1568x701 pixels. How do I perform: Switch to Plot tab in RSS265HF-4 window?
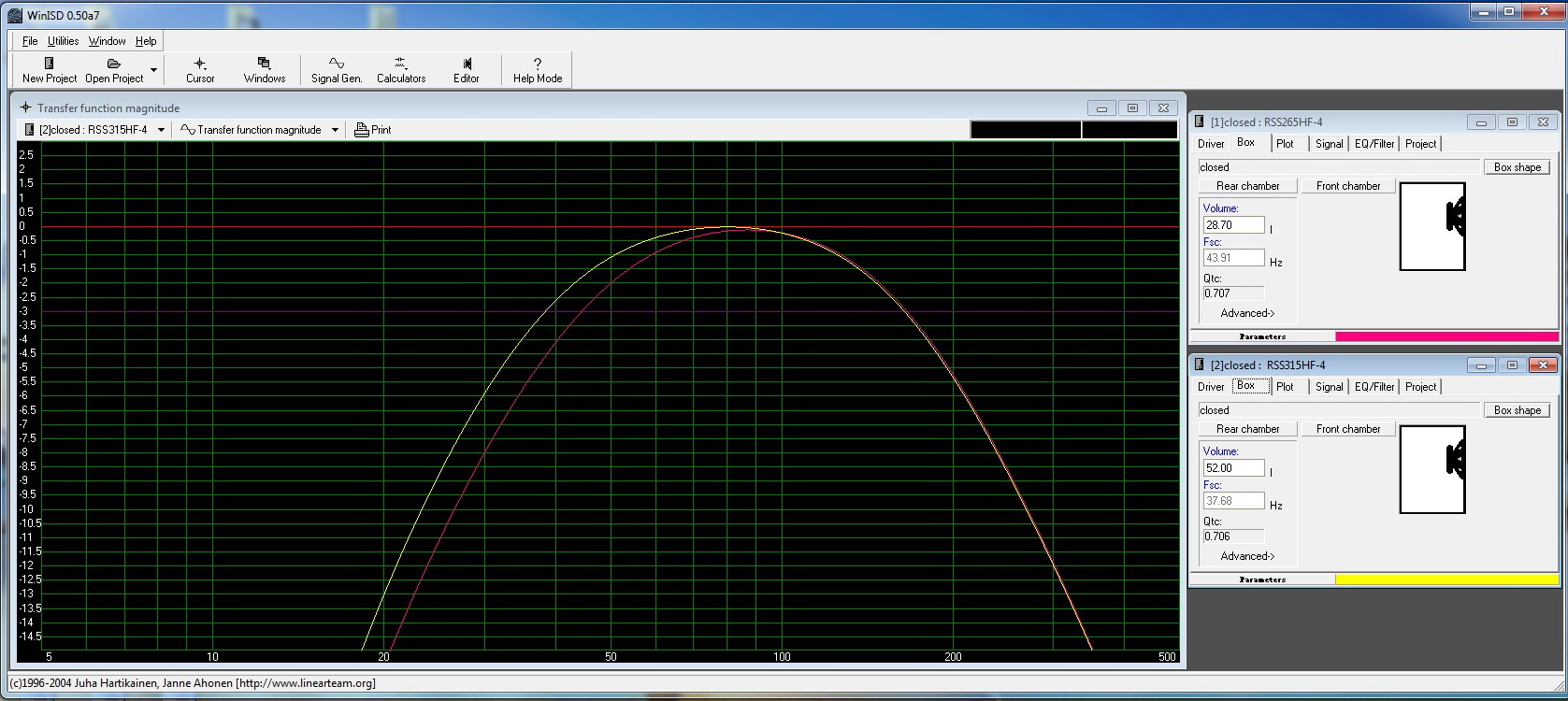tap(1285, 144)
